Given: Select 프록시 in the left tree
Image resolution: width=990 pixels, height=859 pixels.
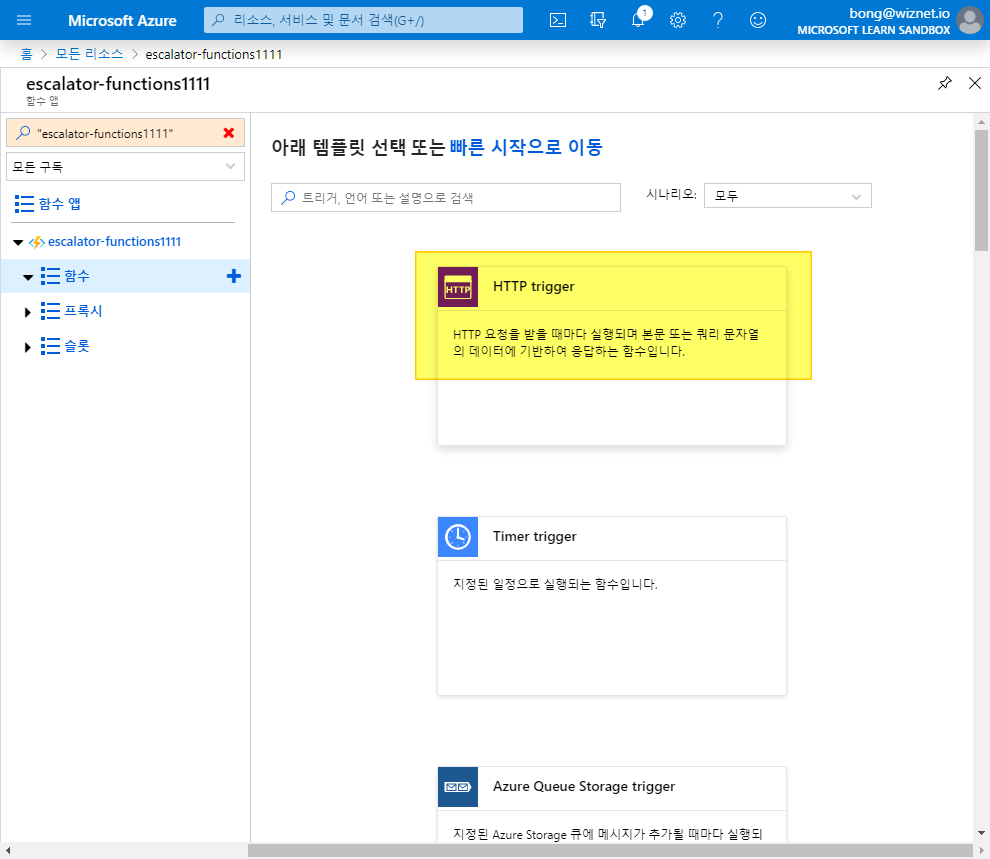Looking at the screenshot, I should click(83, 311).
